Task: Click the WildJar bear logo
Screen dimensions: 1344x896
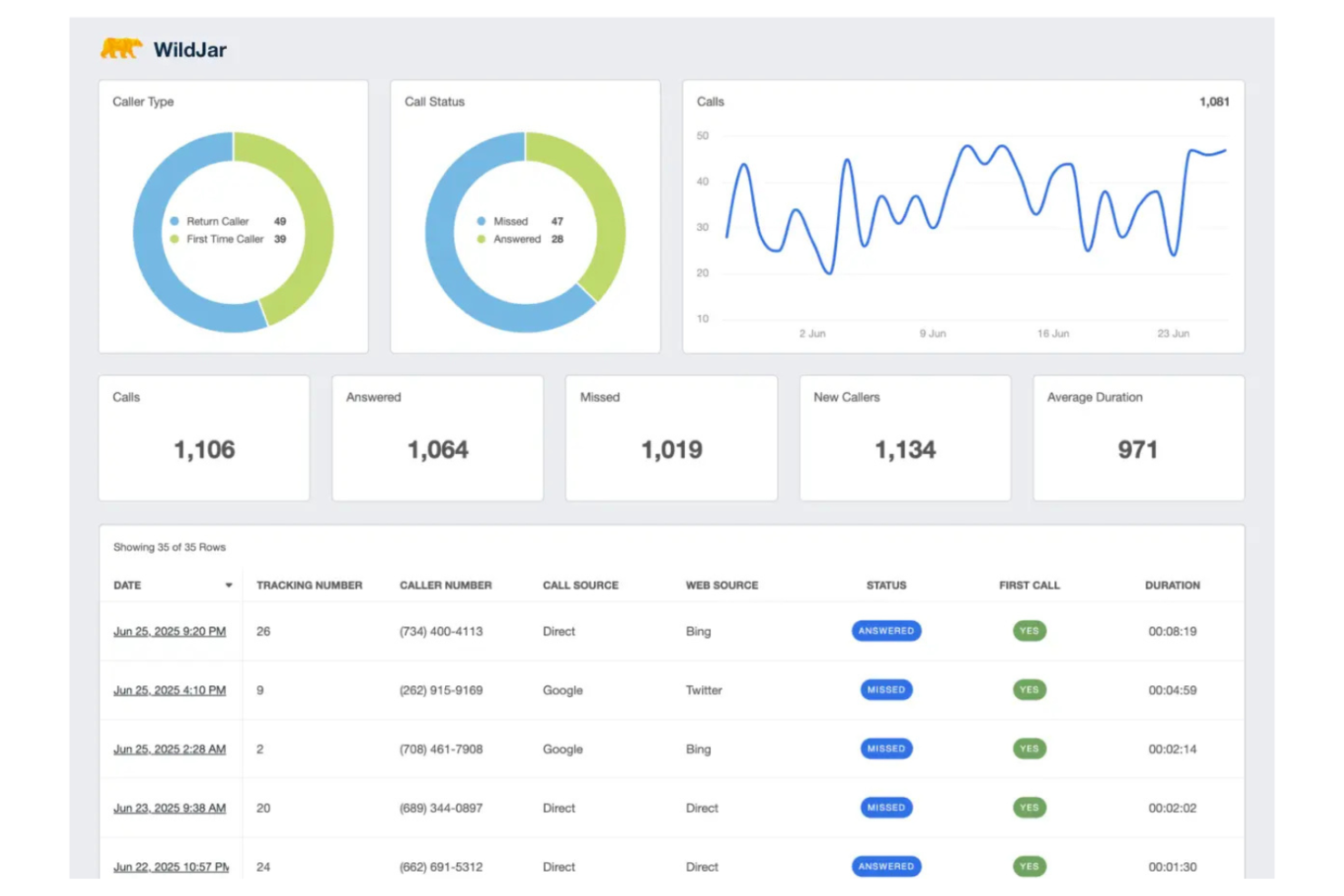Action: (119, 49)
